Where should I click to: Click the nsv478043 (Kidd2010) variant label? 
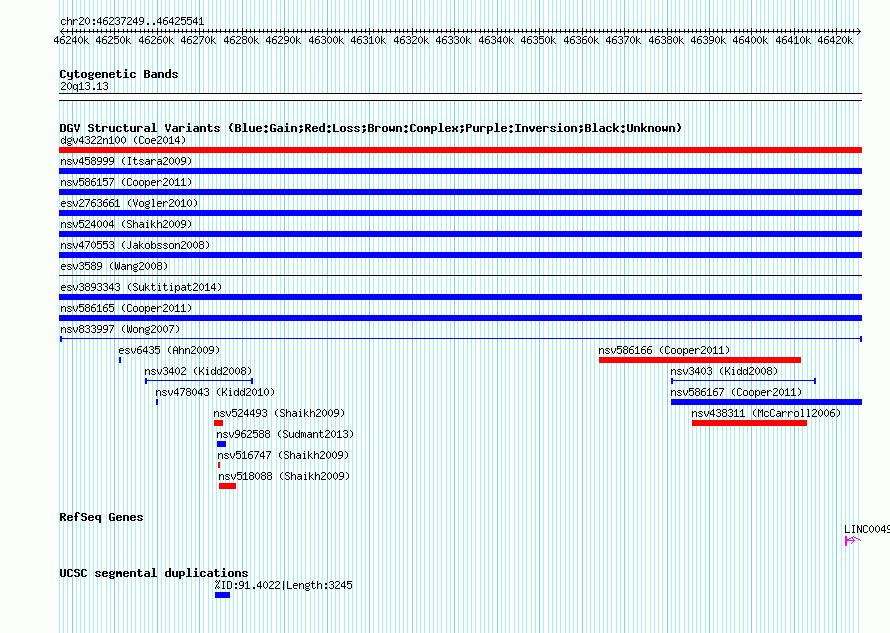click(x=215, y=392)
